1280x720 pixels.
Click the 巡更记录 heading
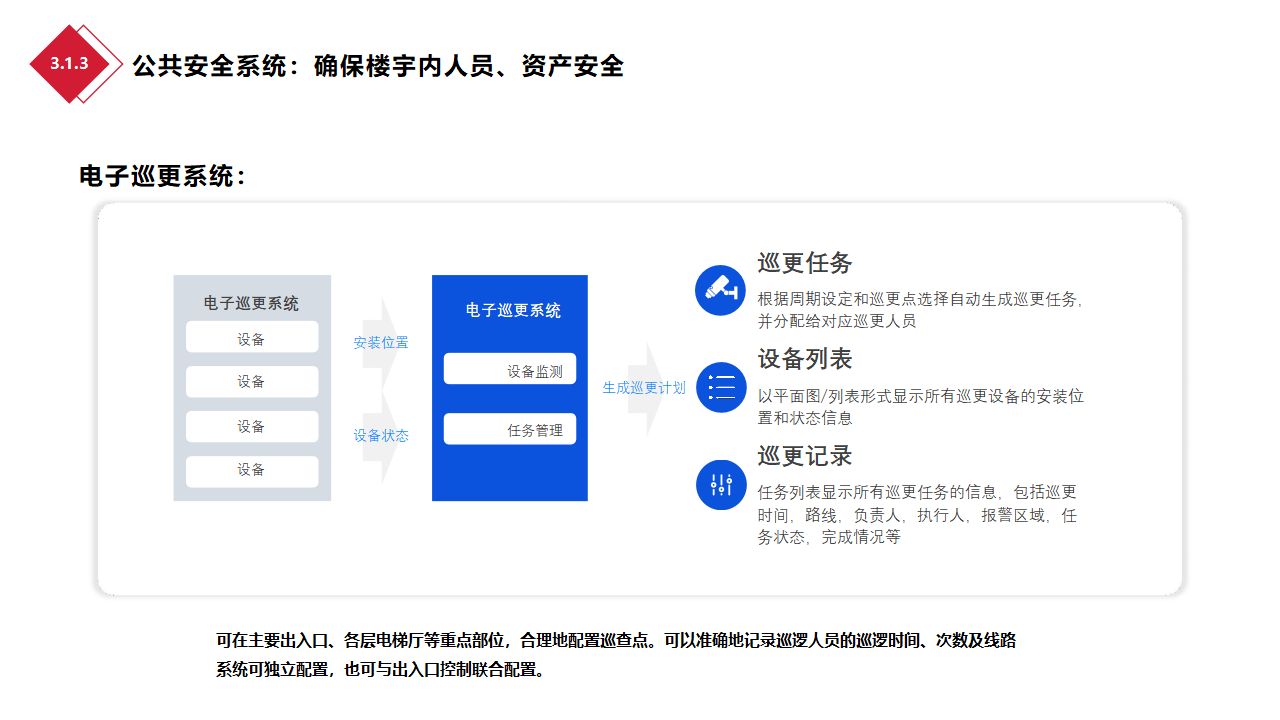pos(805,456)
